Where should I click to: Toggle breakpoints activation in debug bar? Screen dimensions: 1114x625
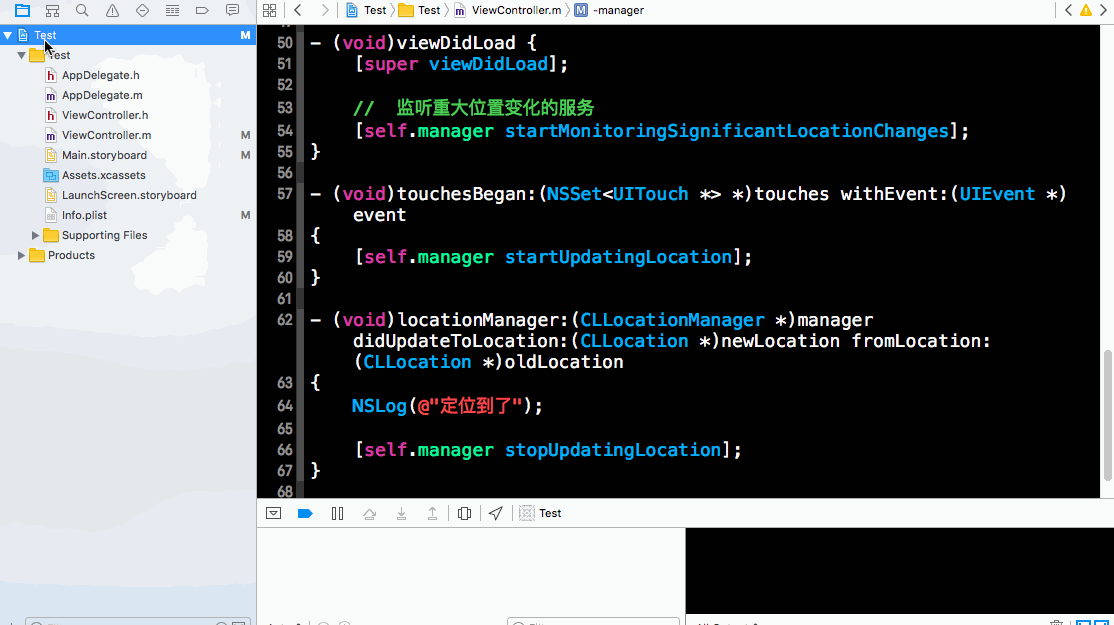pyautogui.click(x=305, y=513)
